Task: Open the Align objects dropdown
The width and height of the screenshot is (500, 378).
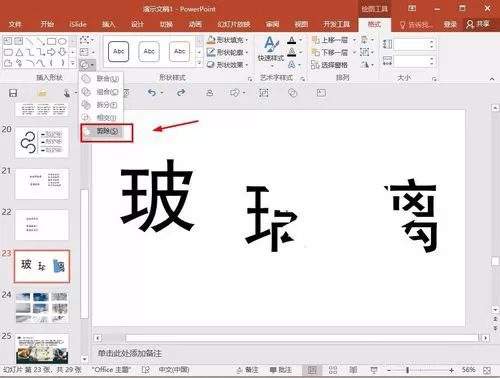Action: pos(367,40)
